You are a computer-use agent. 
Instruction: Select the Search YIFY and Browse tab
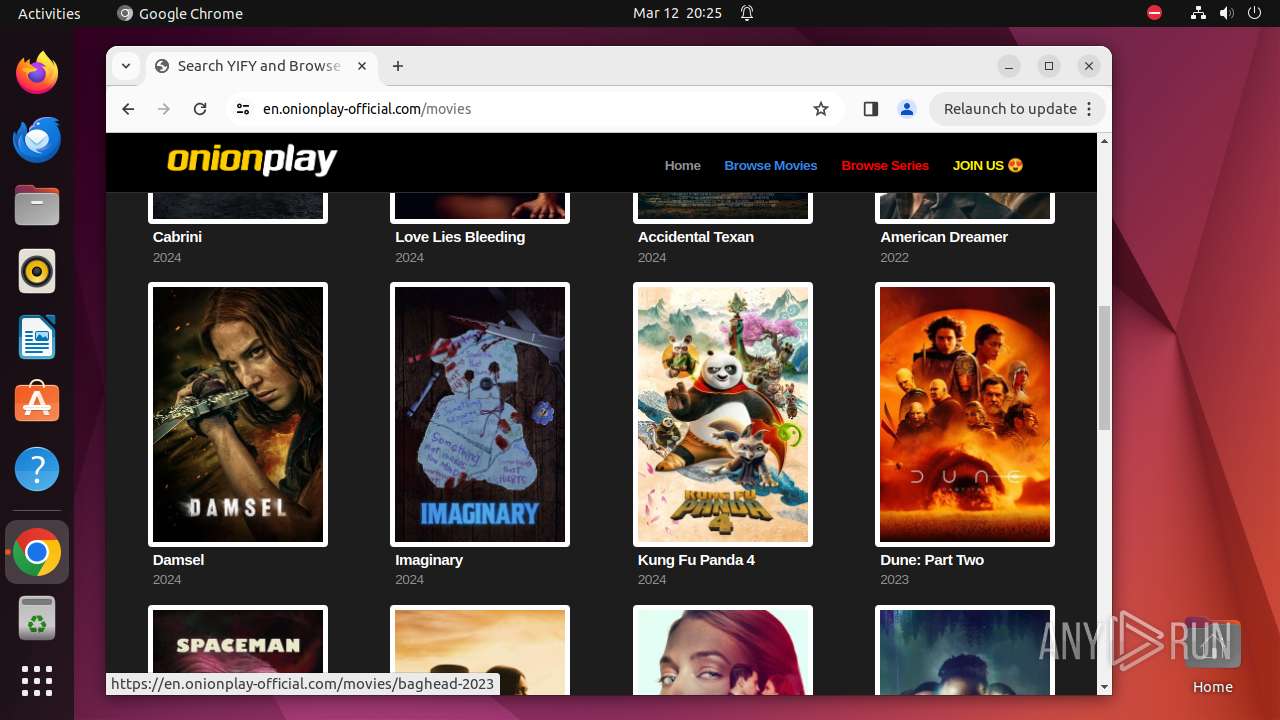pos(260,66)
